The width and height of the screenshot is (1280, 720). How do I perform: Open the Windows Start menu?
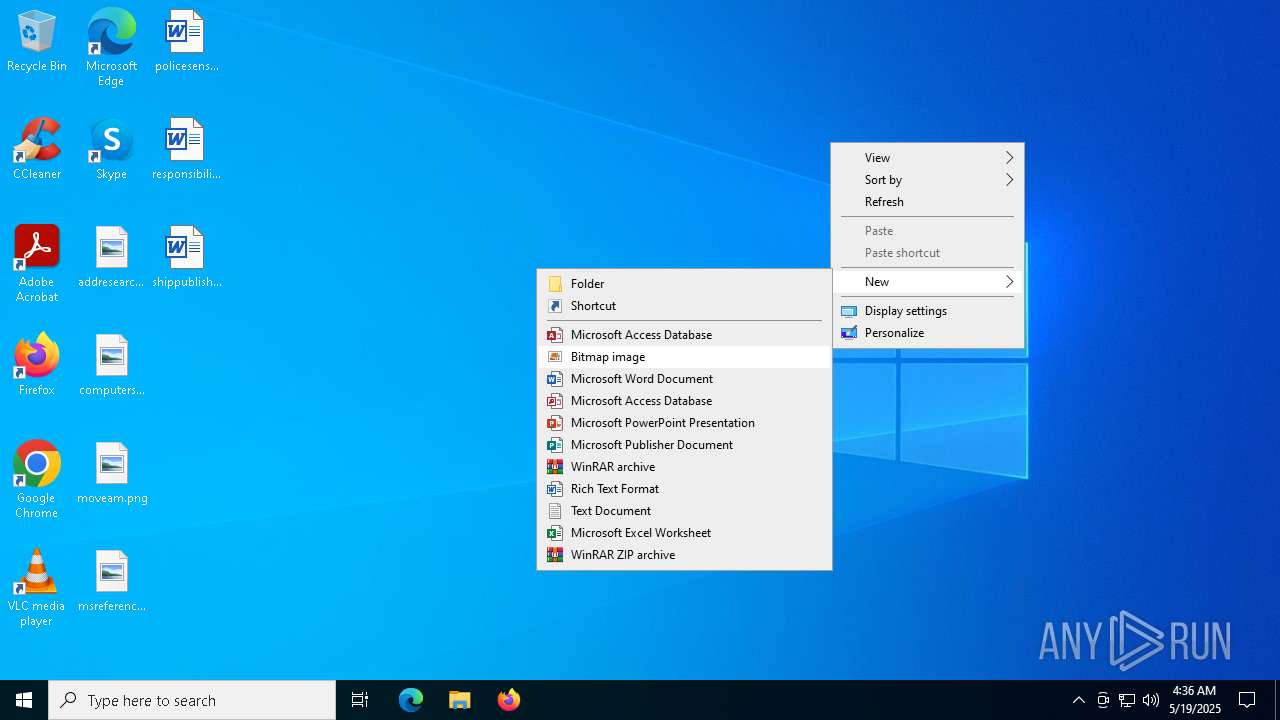pyautogui.click(x=24, y=700)
